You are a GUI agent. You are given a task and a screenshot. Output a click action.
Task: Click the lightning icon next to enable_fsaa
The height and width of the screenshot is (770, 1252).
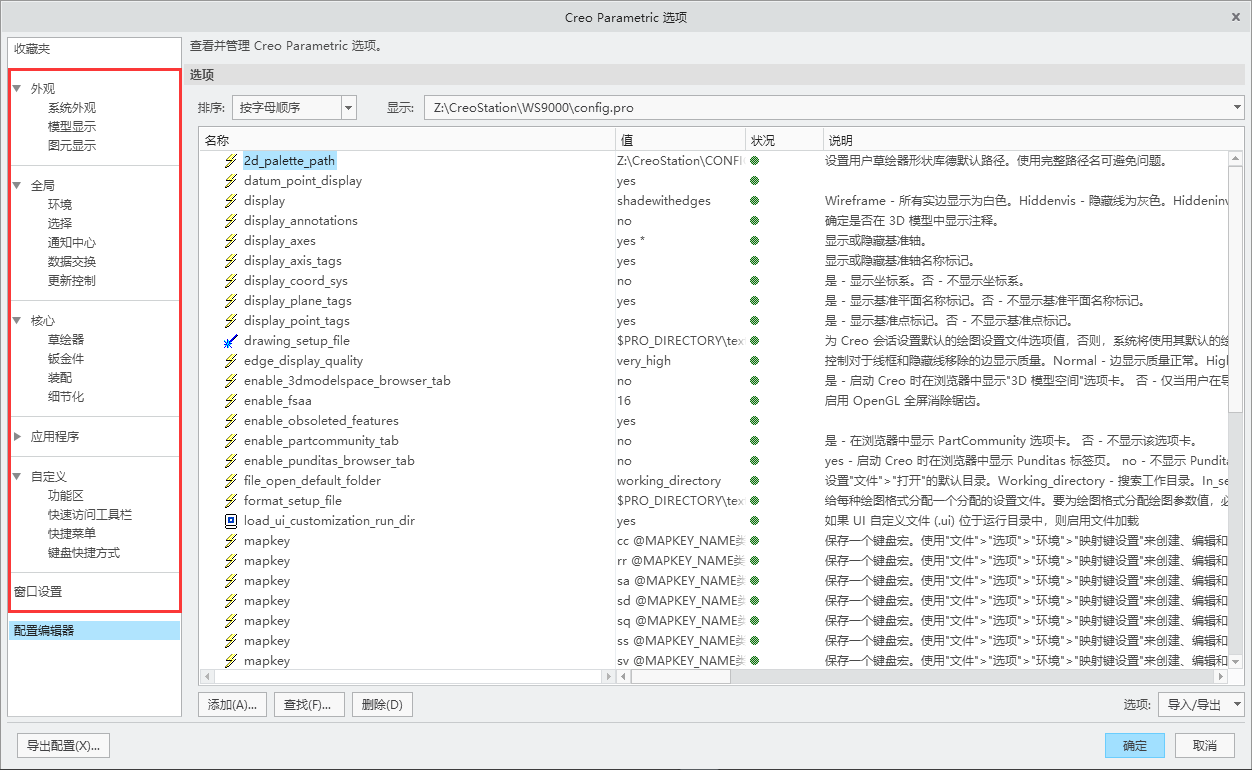point(233,400)
